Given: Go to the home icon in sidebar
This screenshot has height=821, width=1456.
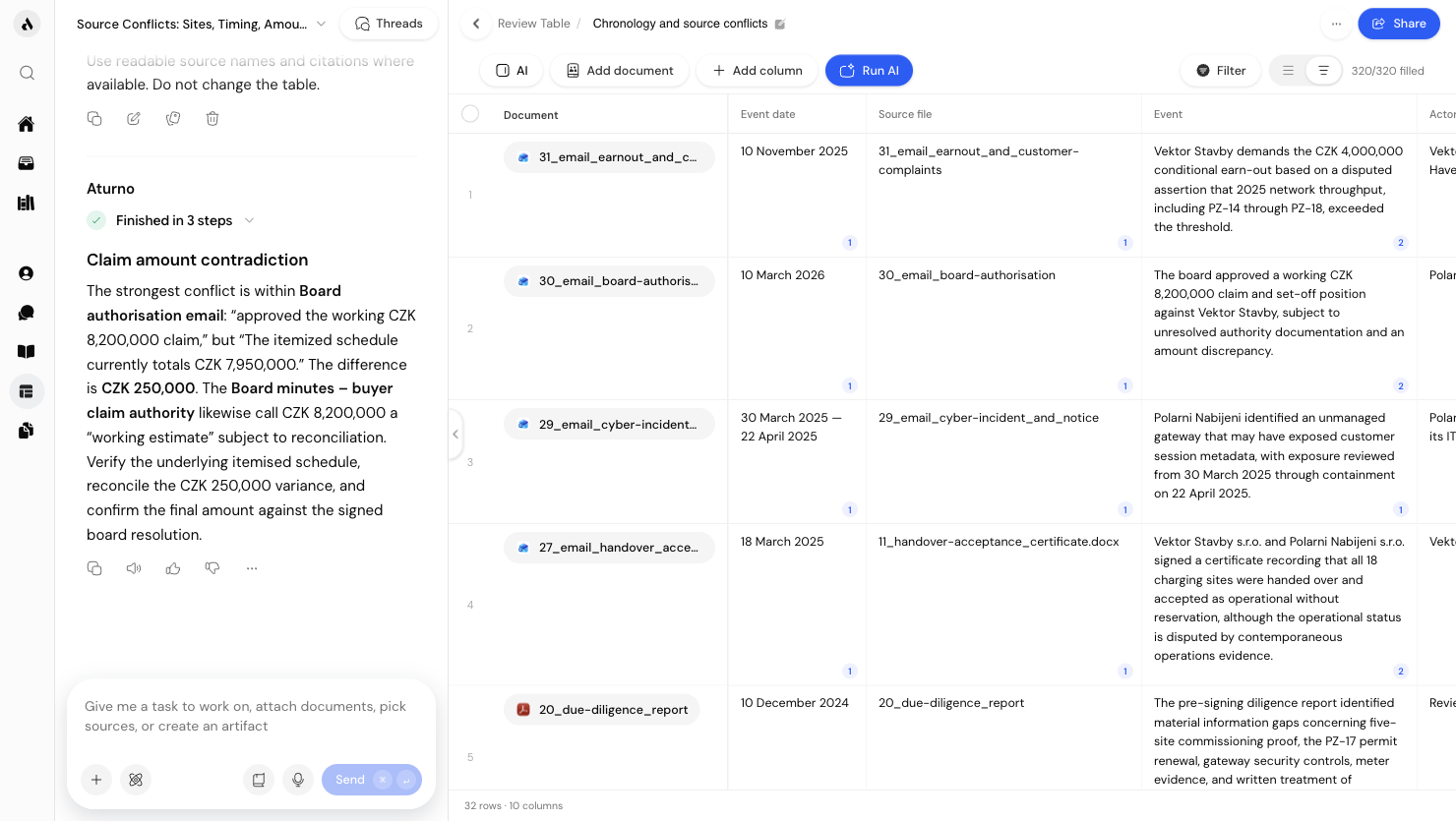Looking at the screenshot, I should 27,124.
